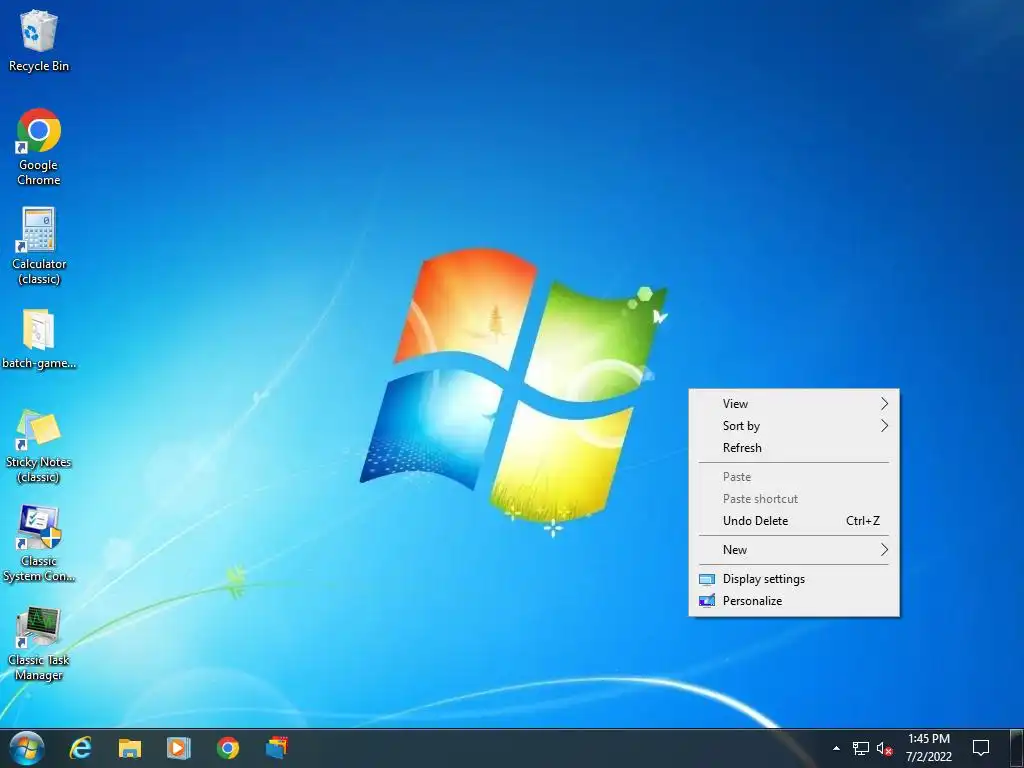This screenshot has width=1024, height=768.
Task: Open Personalize from context menu
Action: coord(794,601)
